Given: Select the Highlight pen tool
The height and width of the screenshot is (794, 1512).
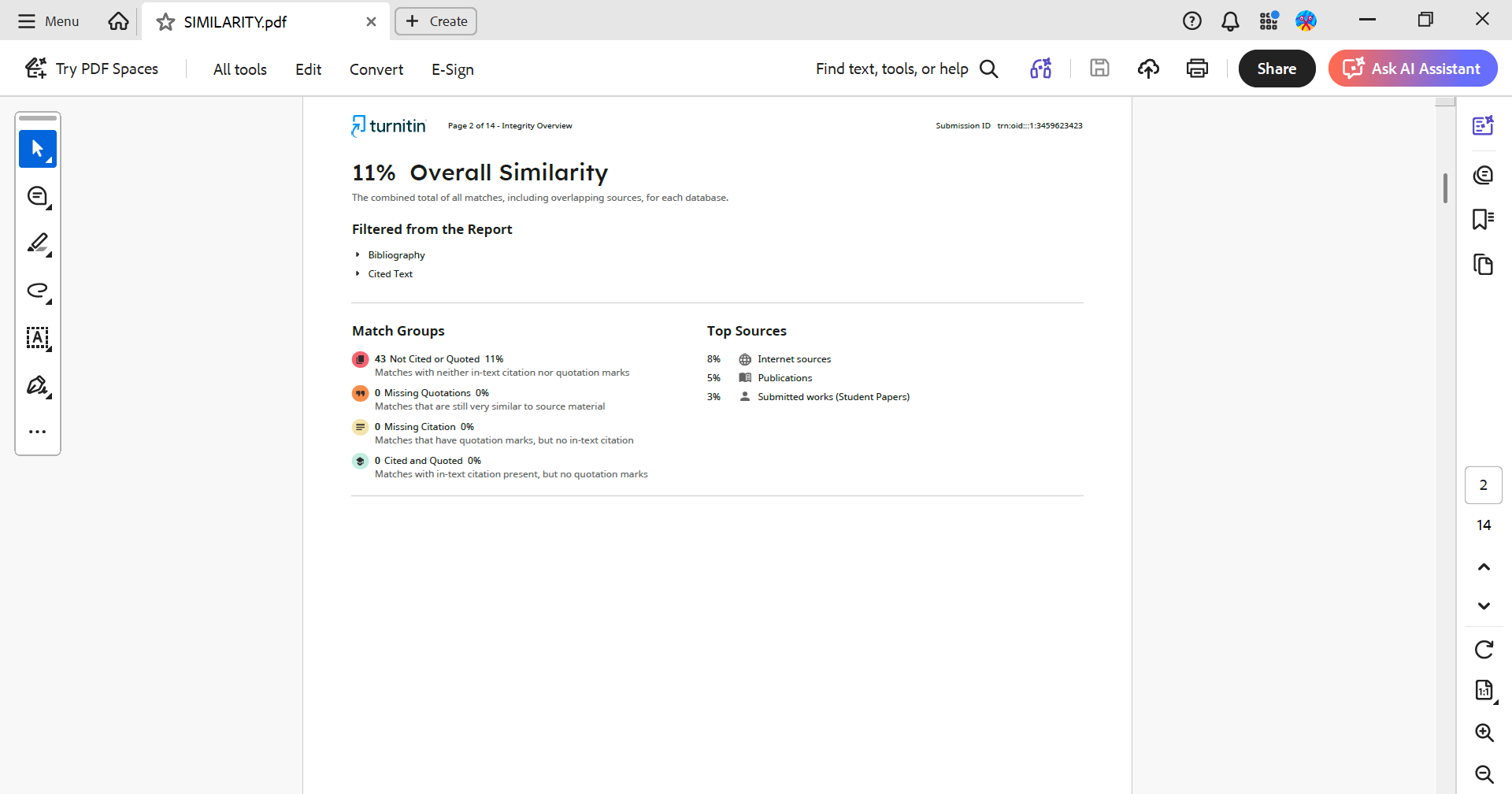Looking at the screenshot, I should point(37,243).
